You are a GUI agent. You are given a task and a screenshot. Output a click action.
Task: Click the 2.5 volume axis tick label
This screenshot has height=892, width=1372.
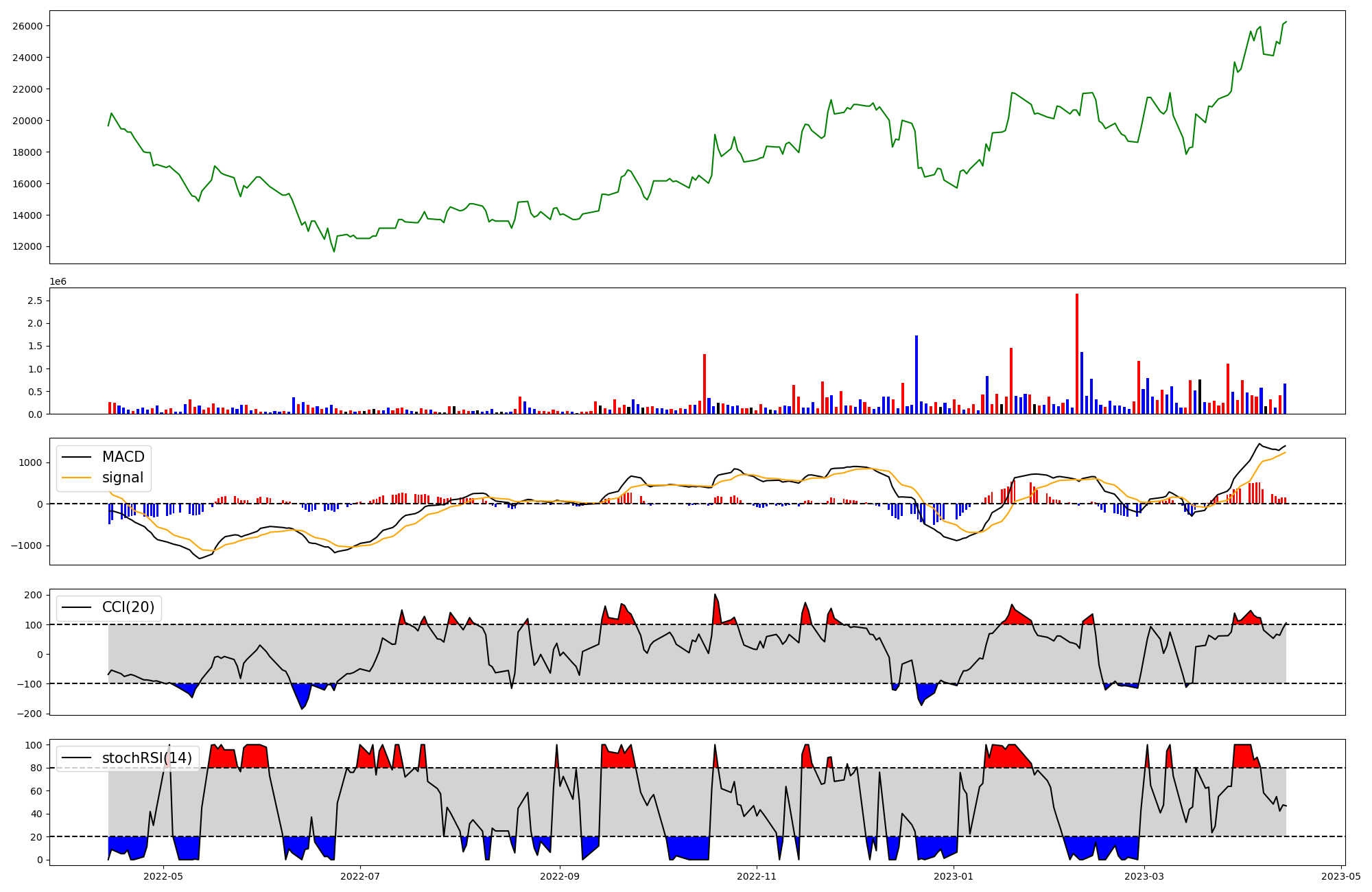35,301
